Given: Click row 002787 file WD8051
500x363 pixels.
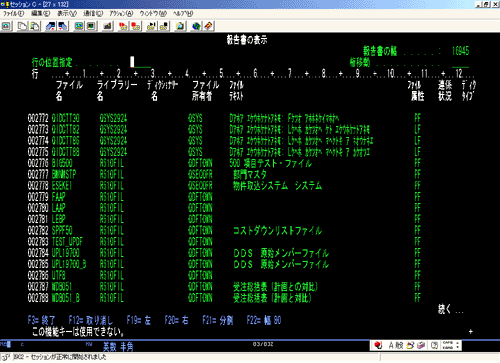Looking at the screenshot, I should (x=62, y=287).
